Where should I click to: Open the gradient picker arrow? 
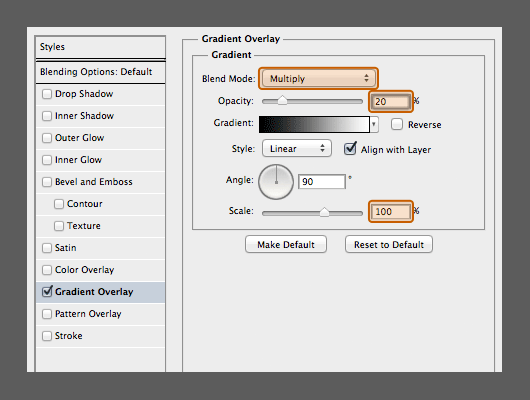point(374,124)
